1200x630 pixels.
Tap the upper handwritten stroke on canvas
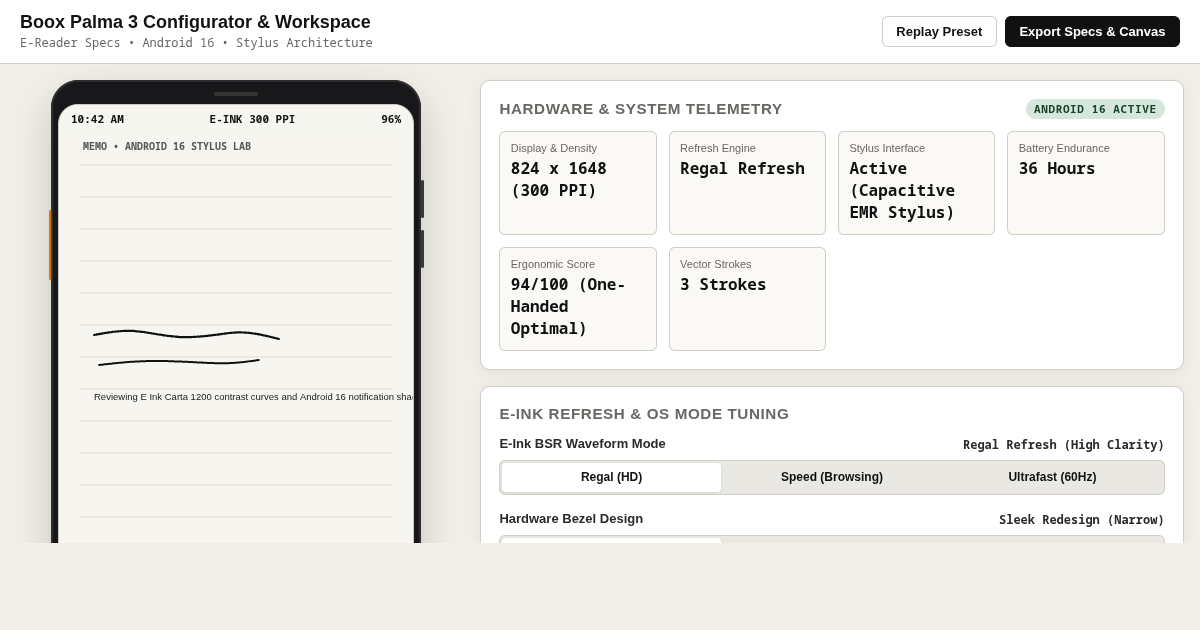point(186,334)
